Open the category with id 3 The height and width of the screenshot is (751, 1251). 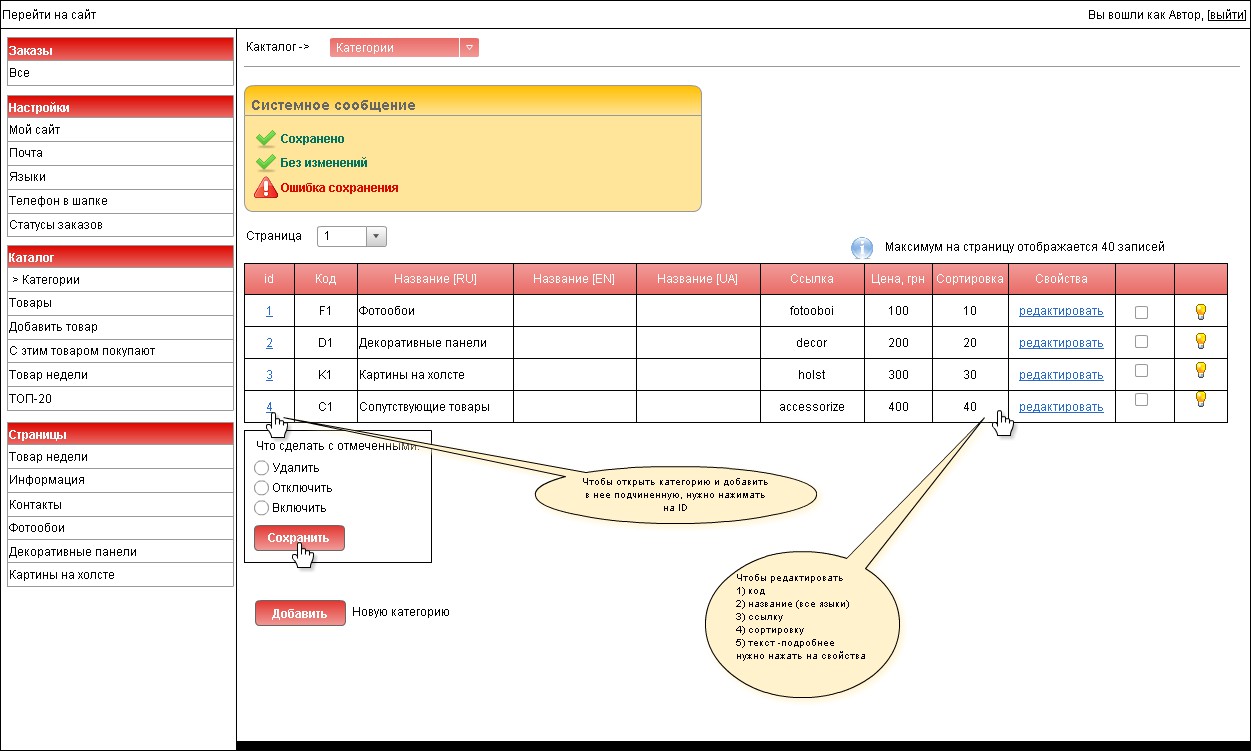pyautogui.click(x=269, y=375)
